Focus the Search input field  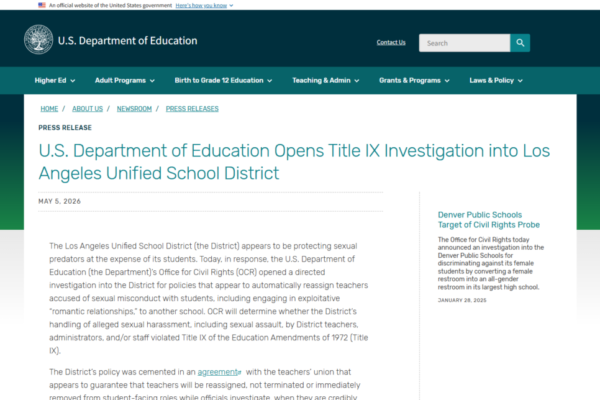tap(464, 43)
